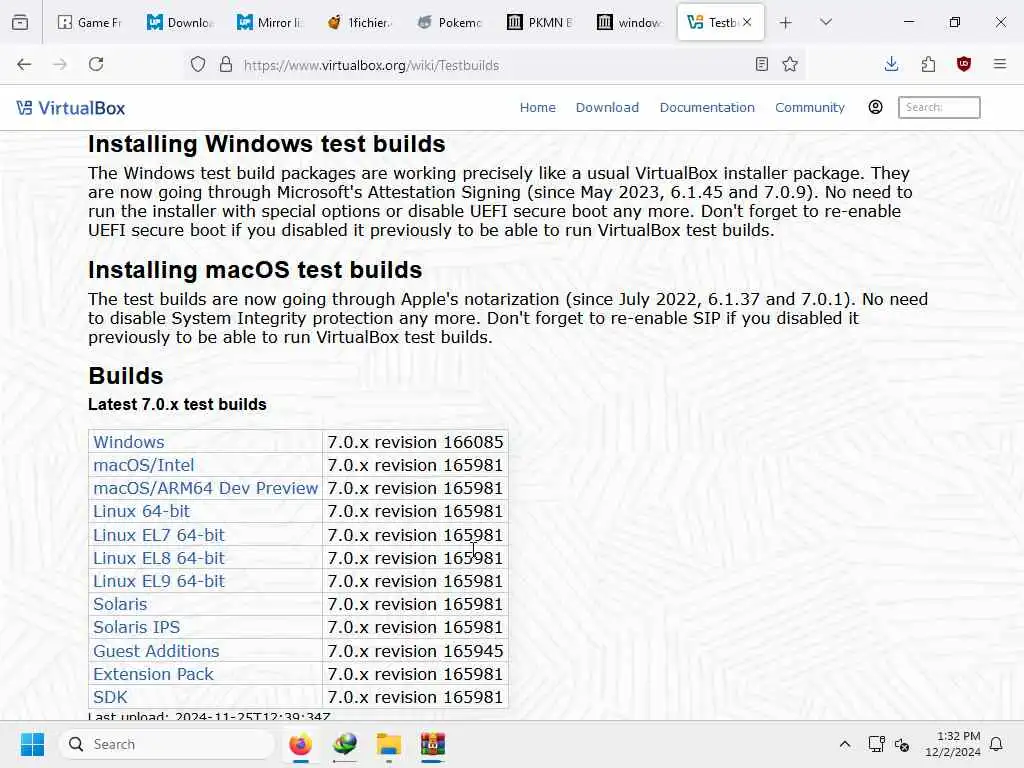Click the taskbar Search box
Screen dimensions: 1024x768
[167, 744]
